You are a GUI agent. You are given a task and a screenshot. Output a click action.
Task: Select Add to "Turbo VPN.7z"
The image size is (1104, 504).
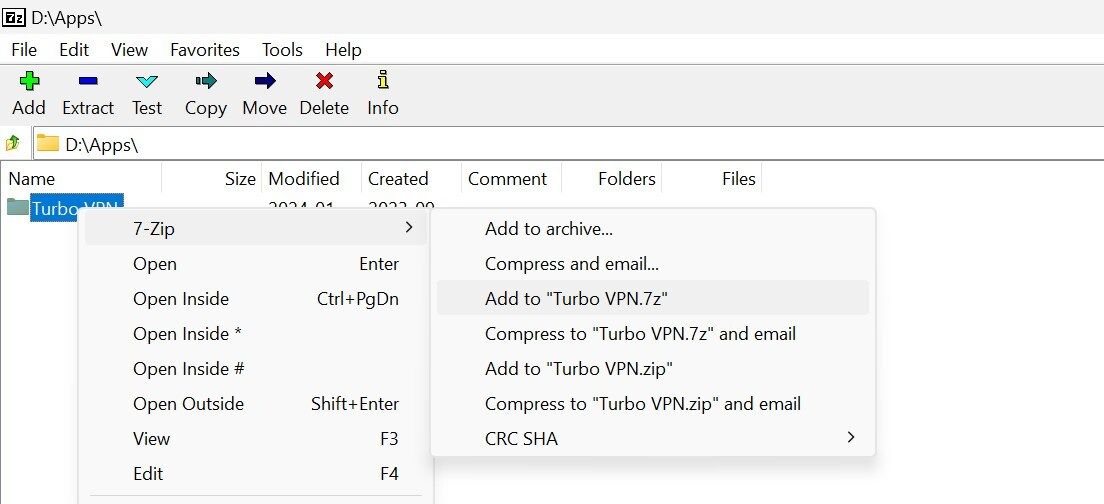click(653, 298)
